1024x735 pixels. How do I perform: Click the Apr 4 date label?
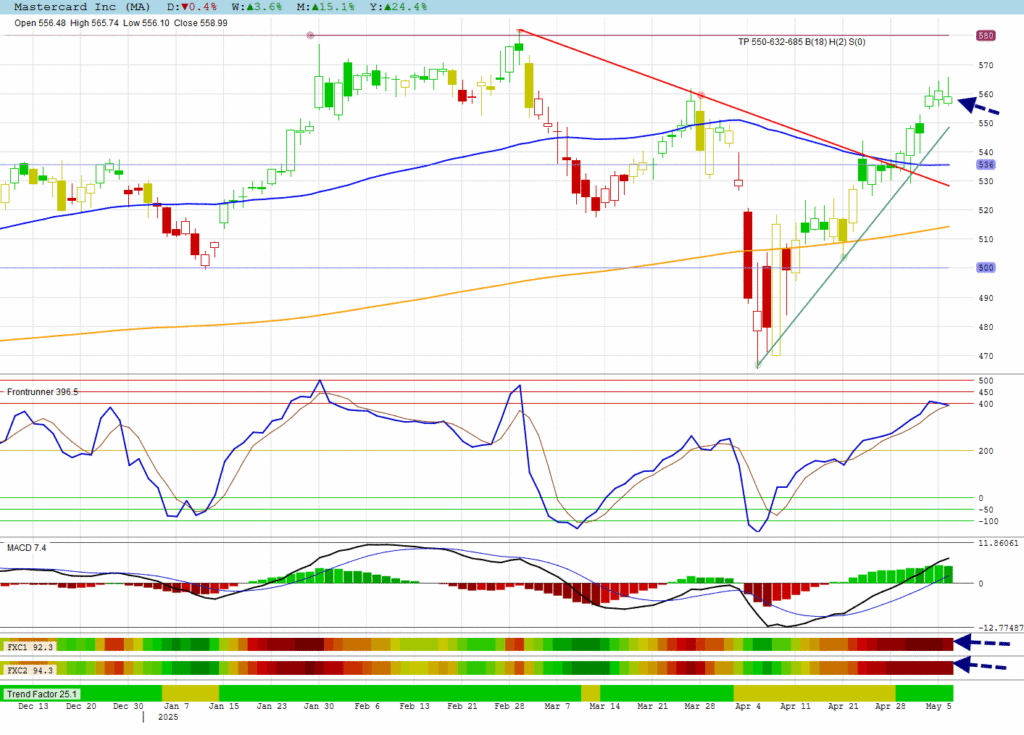748,706
